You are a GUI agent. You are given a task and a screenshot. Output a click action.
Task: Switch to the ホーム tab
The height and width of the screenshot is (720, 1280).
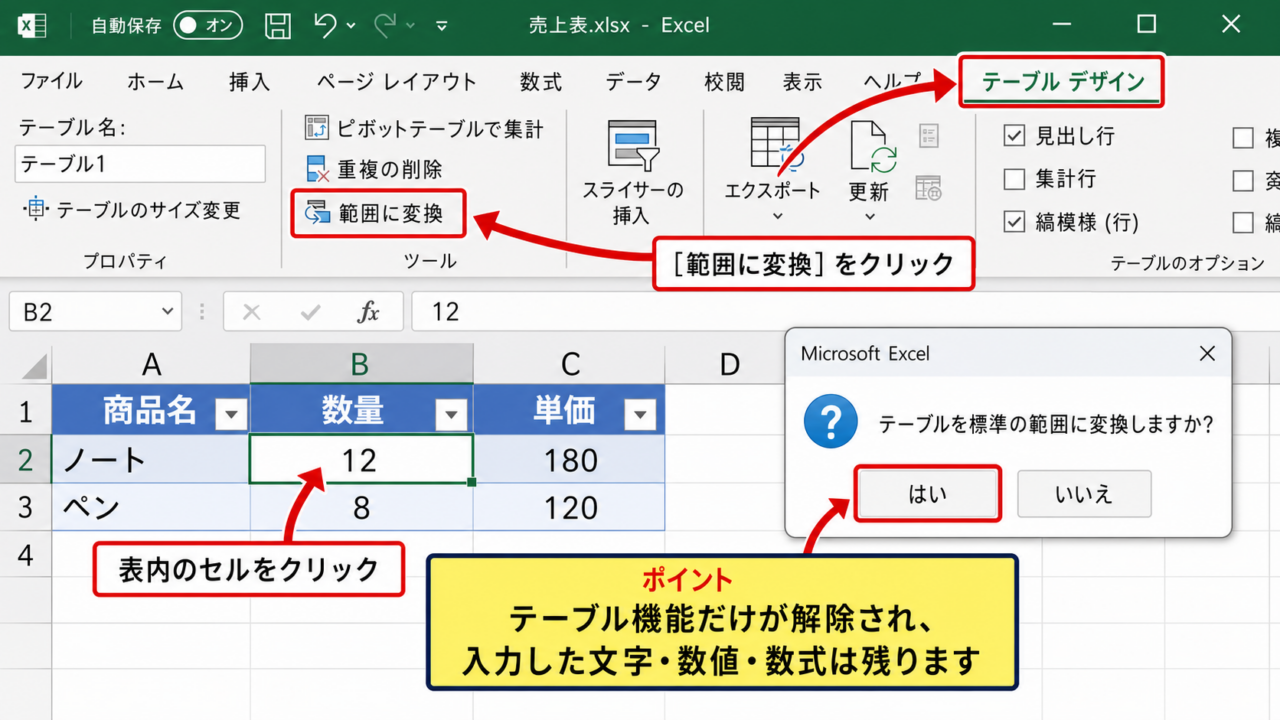point(155,82)
